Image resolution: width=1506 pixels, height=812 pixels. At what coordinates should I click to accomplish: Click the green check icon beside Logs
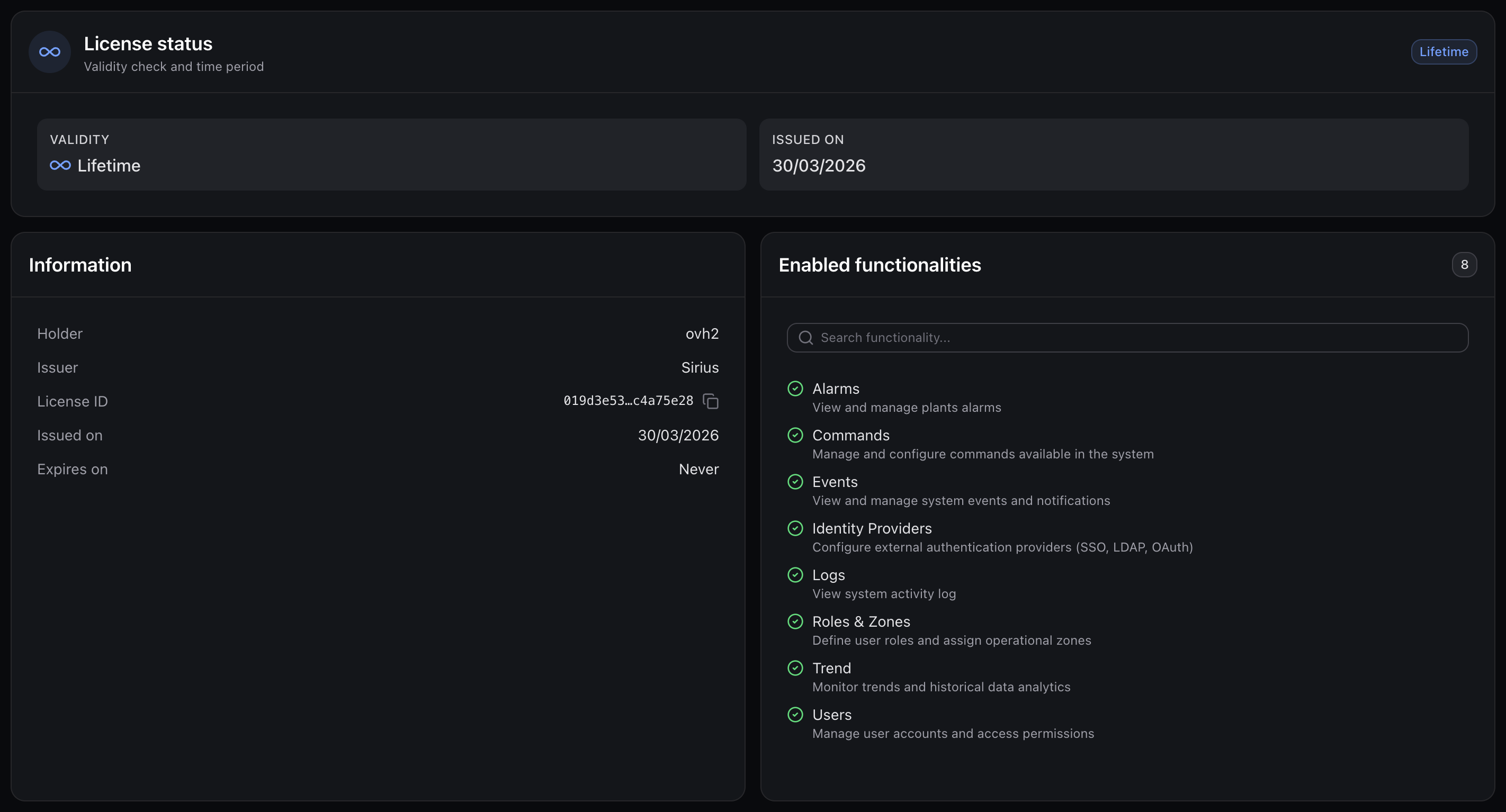coord(795,575)
